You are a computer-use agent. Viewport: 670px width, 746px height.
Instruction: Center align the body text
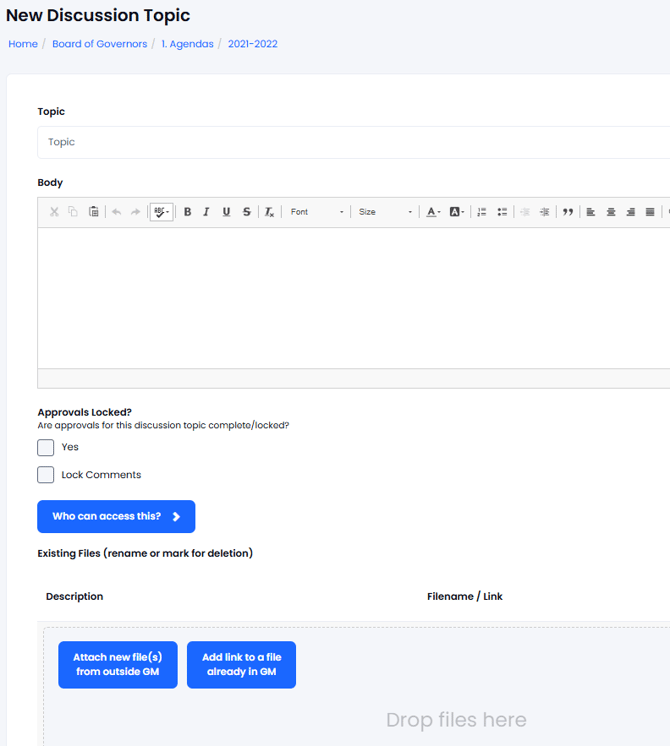tap(611, 212)
